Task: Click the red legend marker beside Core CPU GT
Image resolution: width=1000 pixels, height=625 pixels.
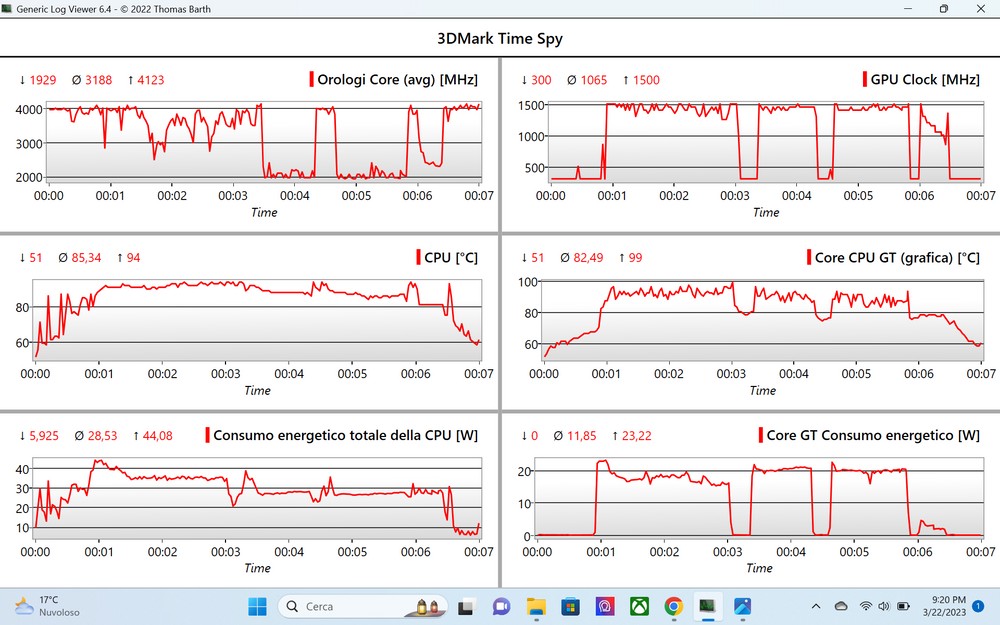Action: point(809,257)
